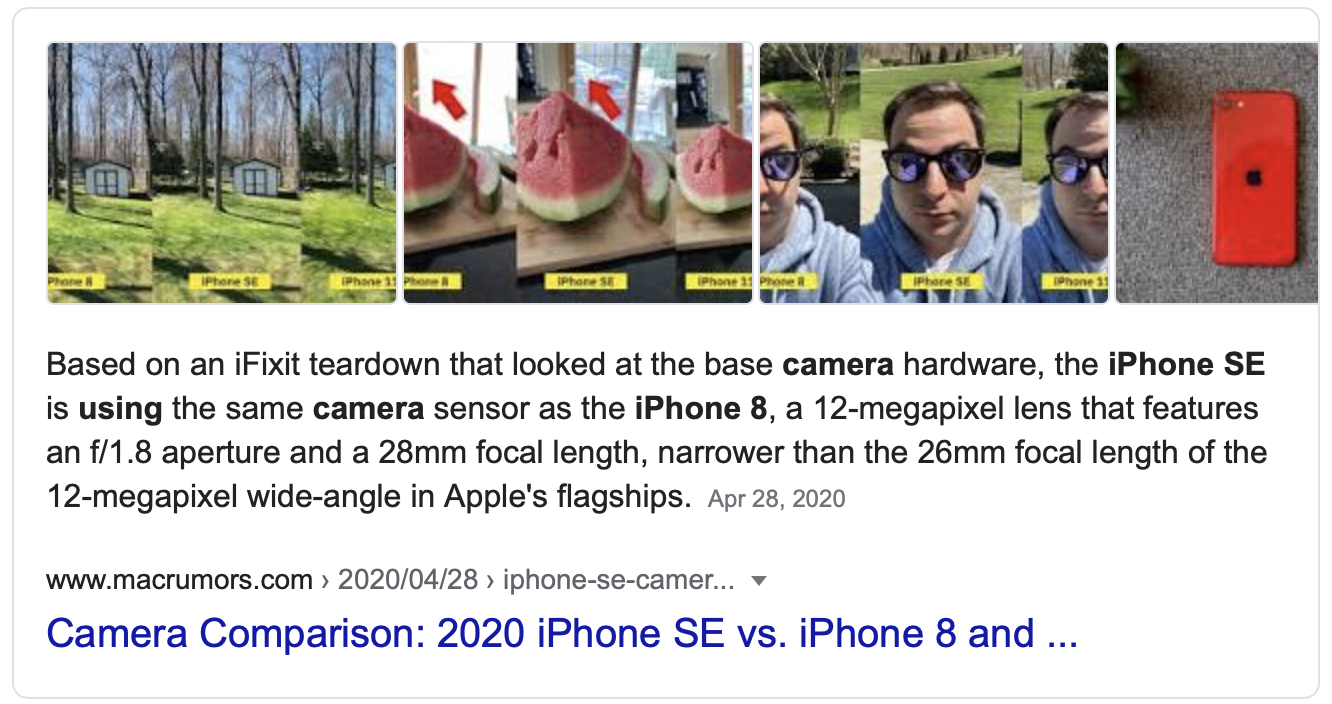Click the bold word using in snippet

pos(121,408)
